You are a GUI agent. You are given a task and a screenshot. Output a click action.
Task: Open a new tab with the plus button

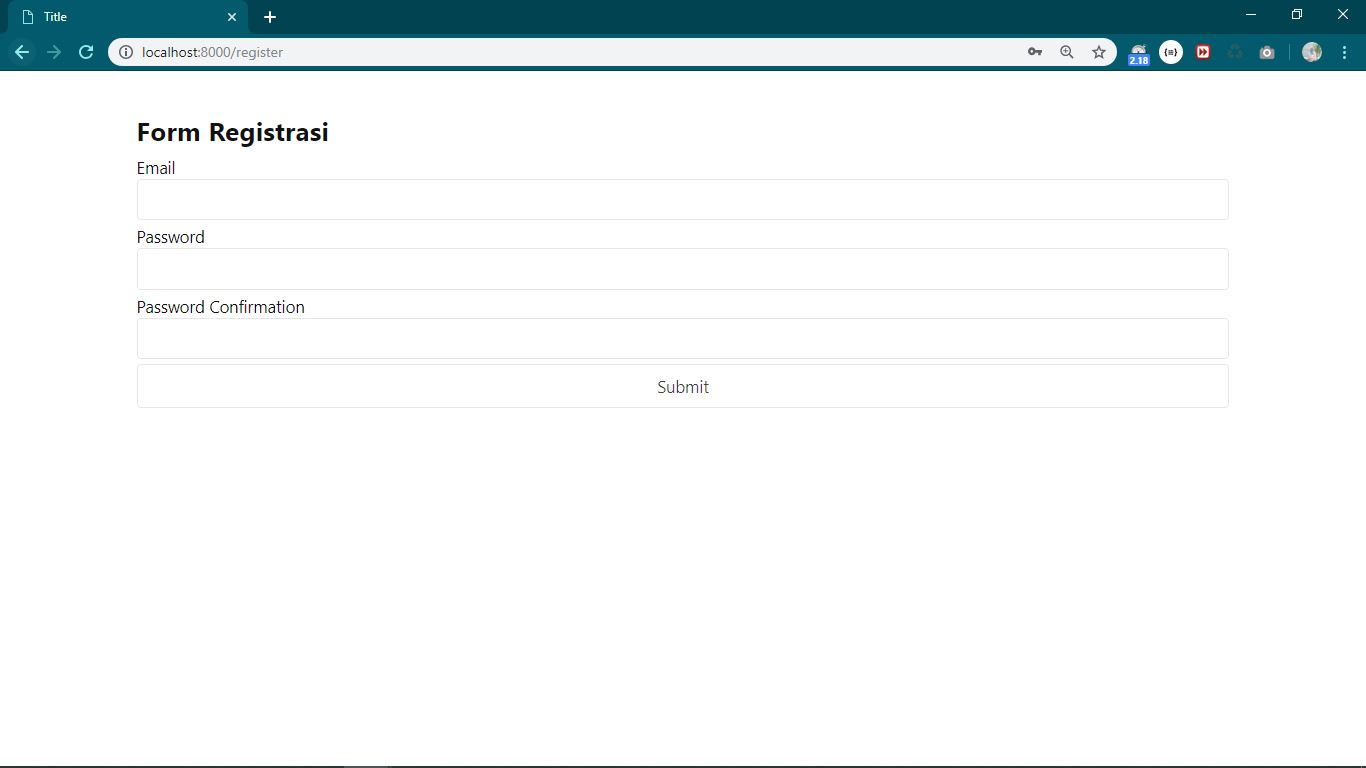(x=269, y=16)
